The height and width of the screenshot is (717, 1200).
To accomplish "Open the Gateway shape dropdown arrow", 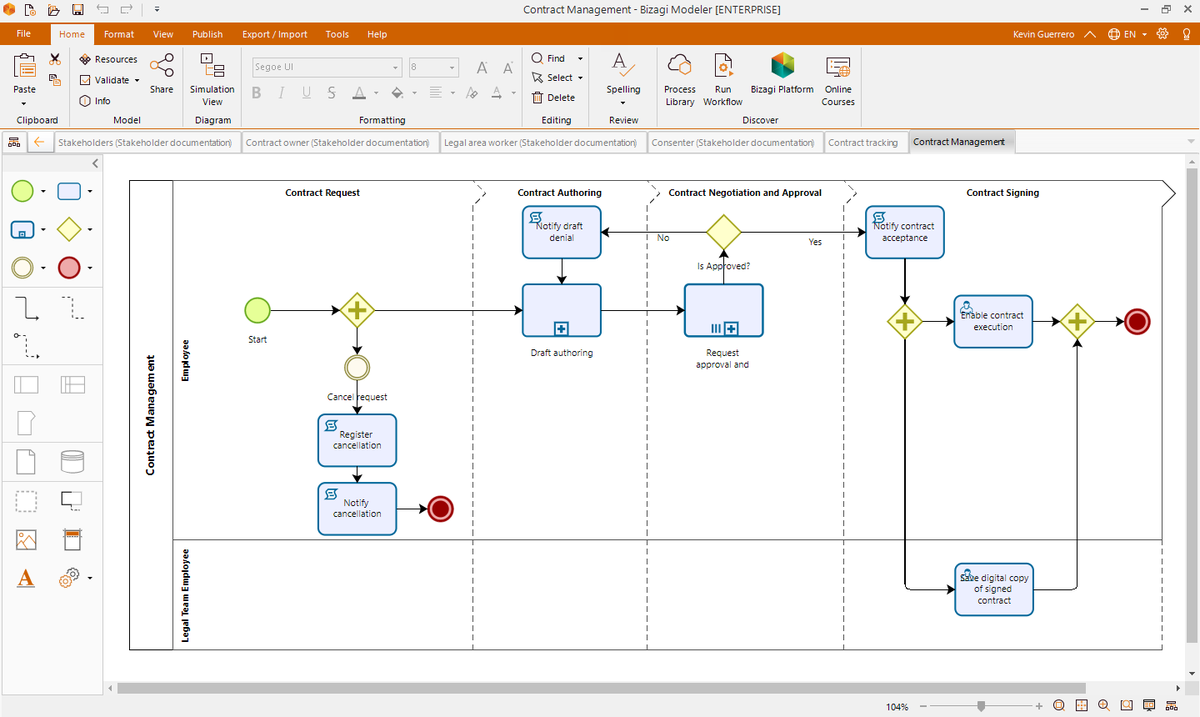I will 90,229.
